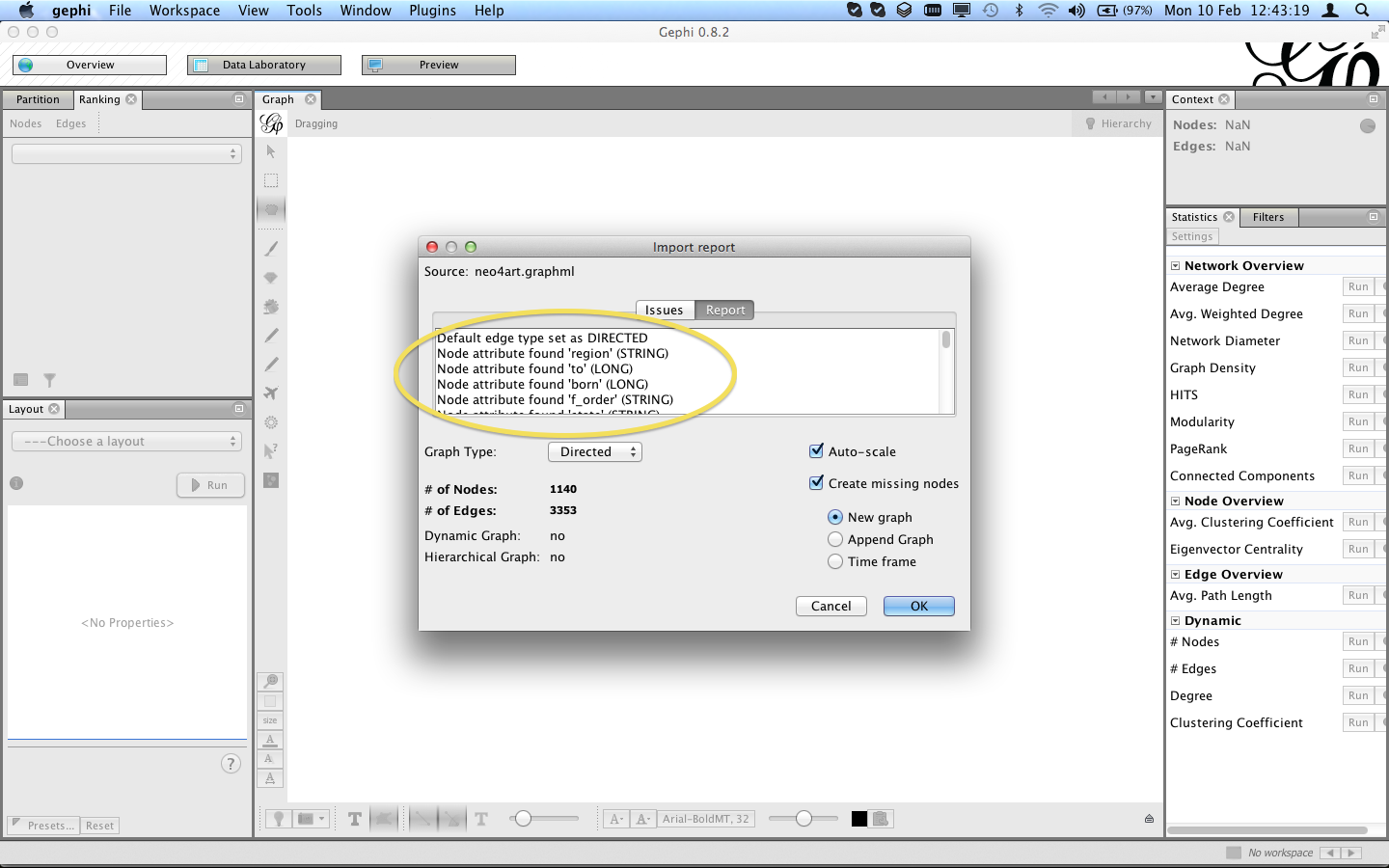Open the screenshot options dropdown arrow
This screenshot has height=868, width=1389.
point(322,819)
